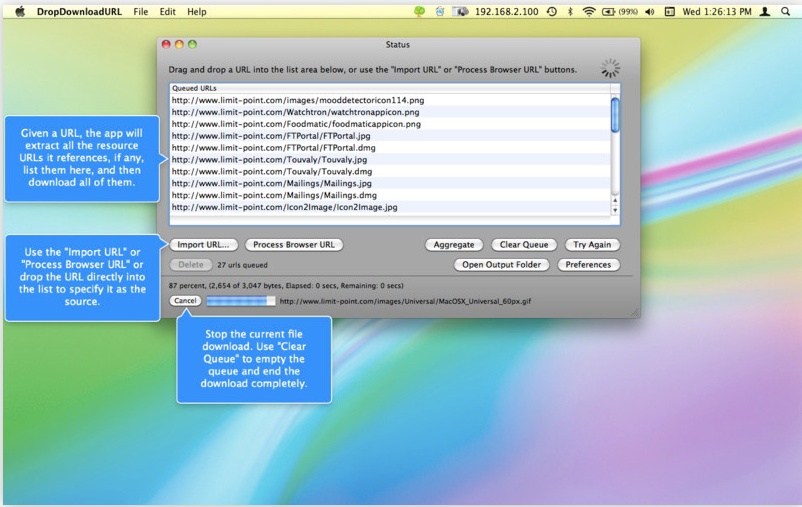Cancel the current file download
802x507 pixels.
185,301
